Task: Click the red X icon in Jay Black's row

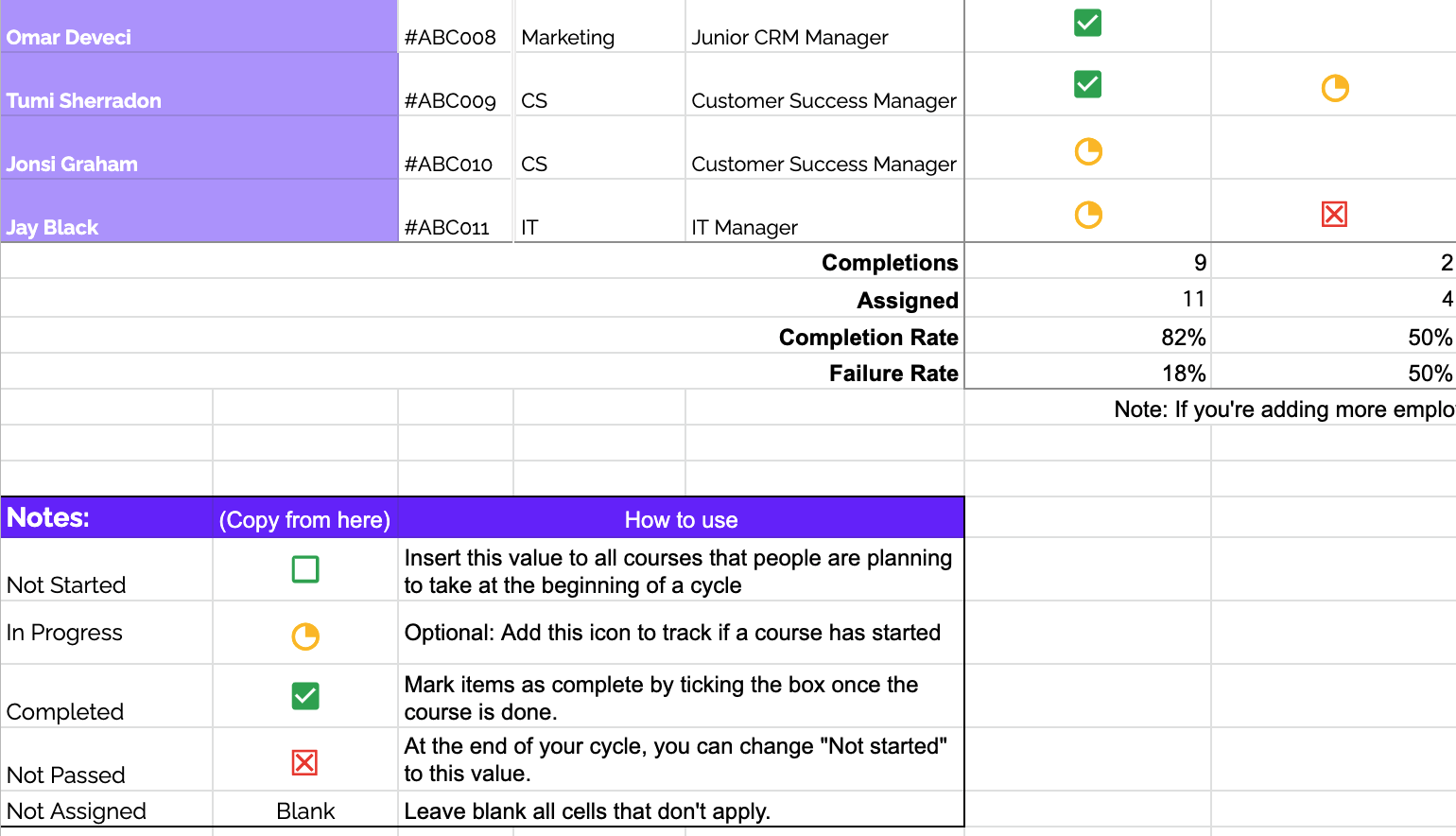Action: [1334, 215]
